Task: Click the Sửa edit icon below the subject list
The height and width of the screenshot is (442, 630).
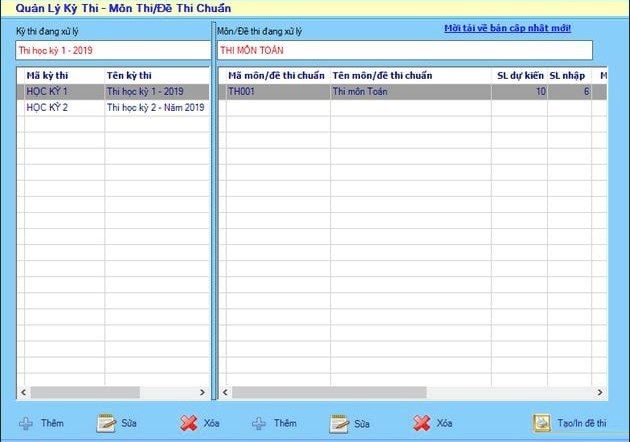Action: (339, 423)
